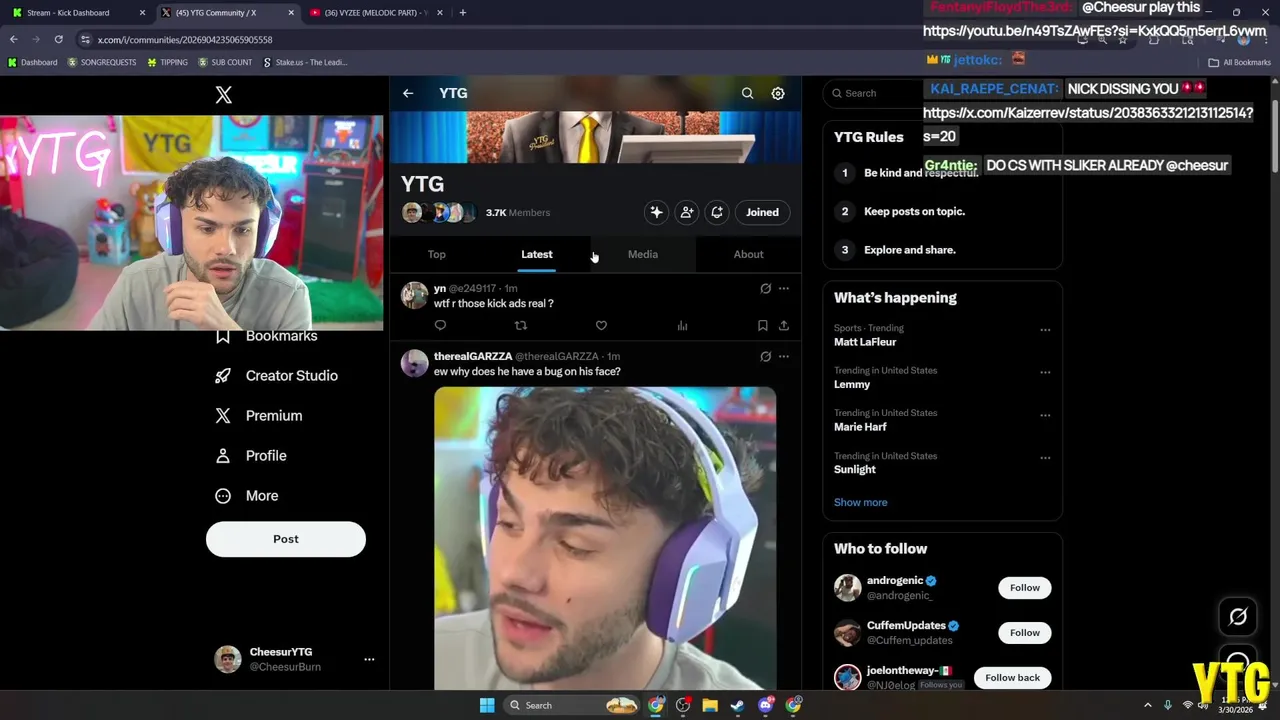Screen dimensions: 1280x720
Task: Click Grok icon on therealGARZZA's post
Action: [766, 356]
